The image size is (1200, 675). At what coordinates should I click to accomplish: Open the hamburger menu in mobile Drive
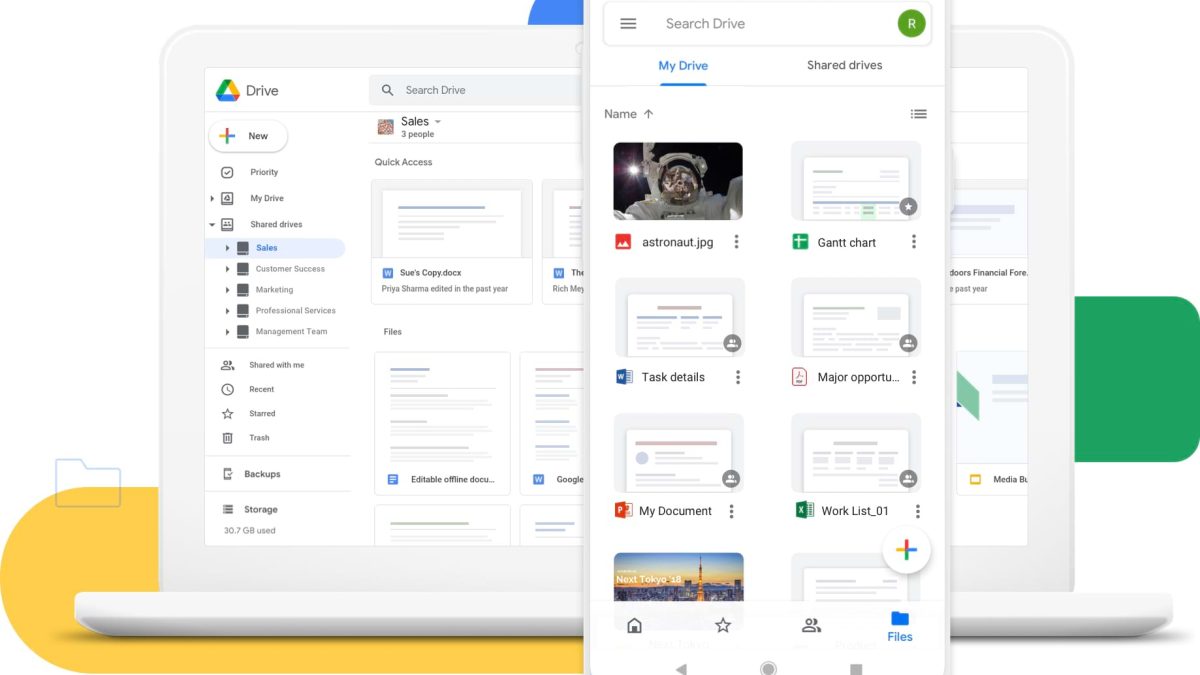(x=628, y=24)
